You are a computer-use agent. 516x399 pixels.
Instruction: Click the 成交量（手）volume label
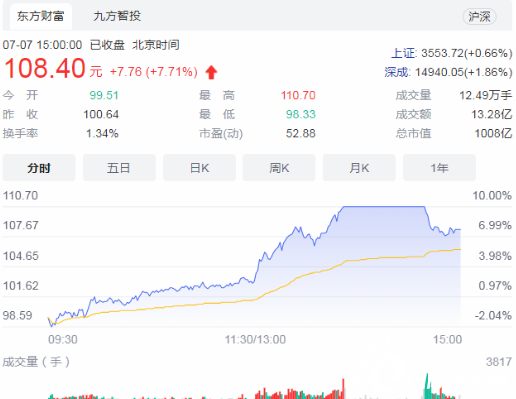36,362
